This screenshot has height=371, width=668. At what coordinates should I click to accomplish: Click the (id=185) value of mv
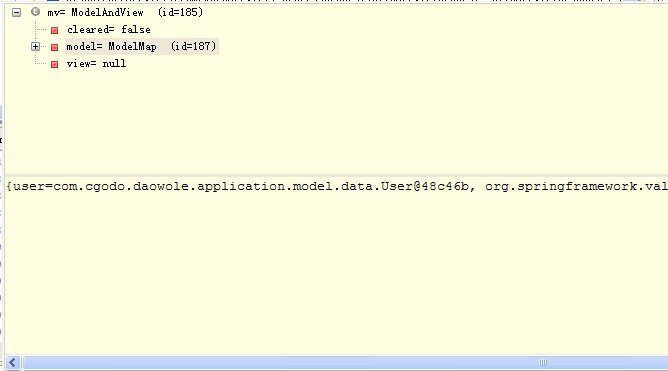tap(181, 12)
